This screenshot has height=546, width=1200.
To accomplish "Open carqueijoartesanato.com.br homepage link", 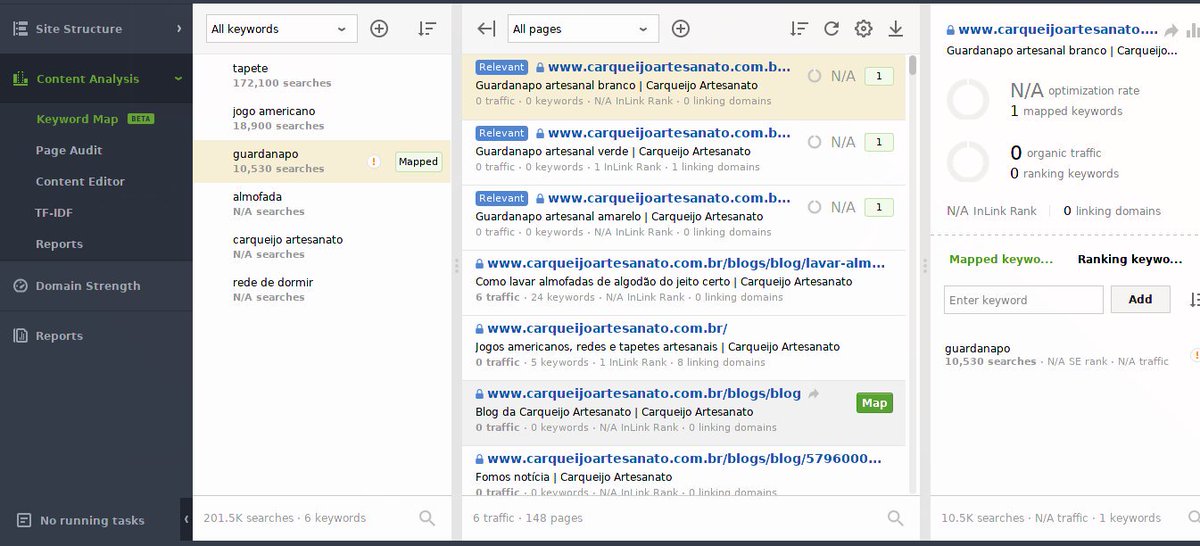I will point(607,328).
